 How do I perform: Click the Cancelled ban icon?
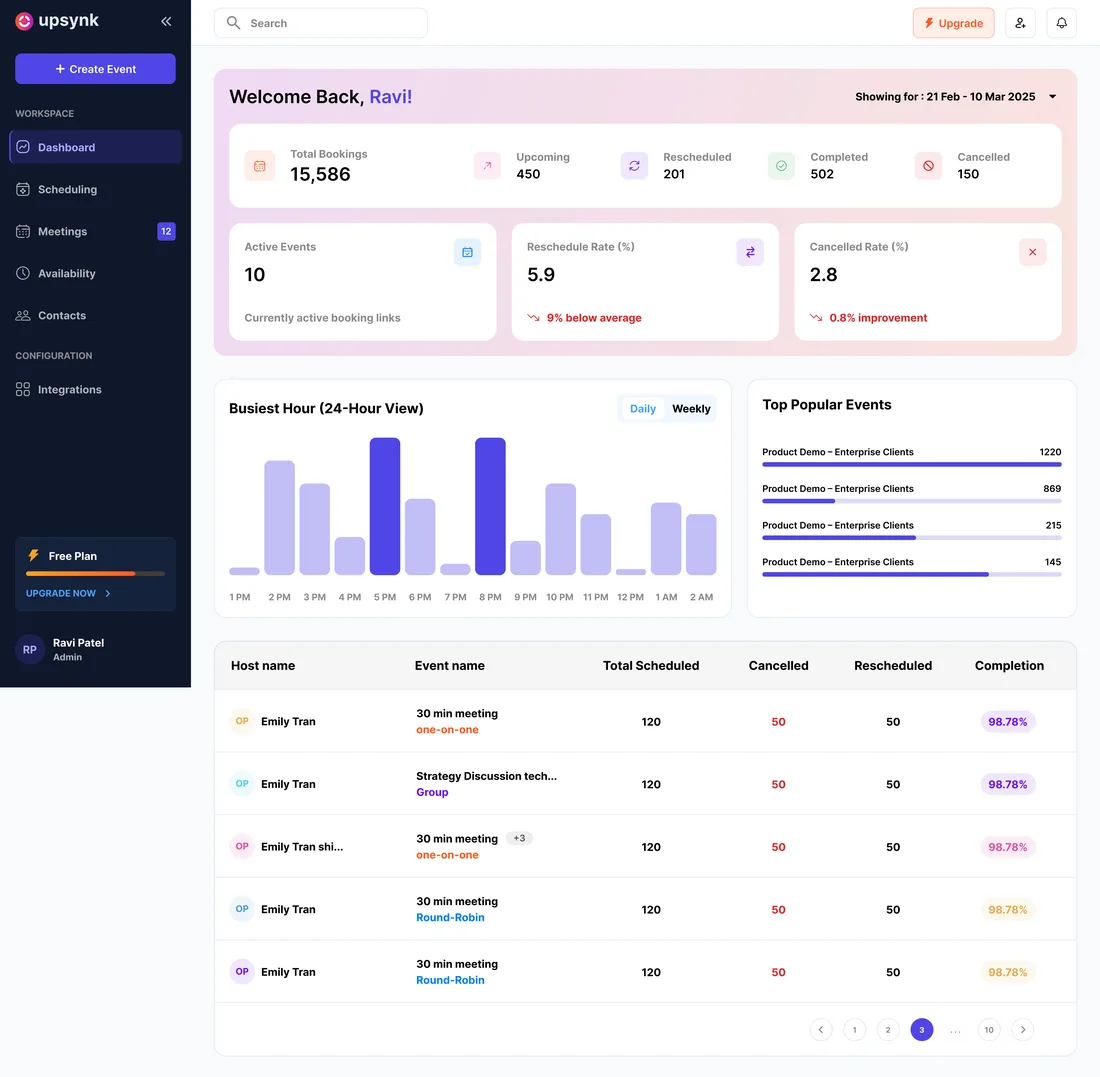[928, 166]
